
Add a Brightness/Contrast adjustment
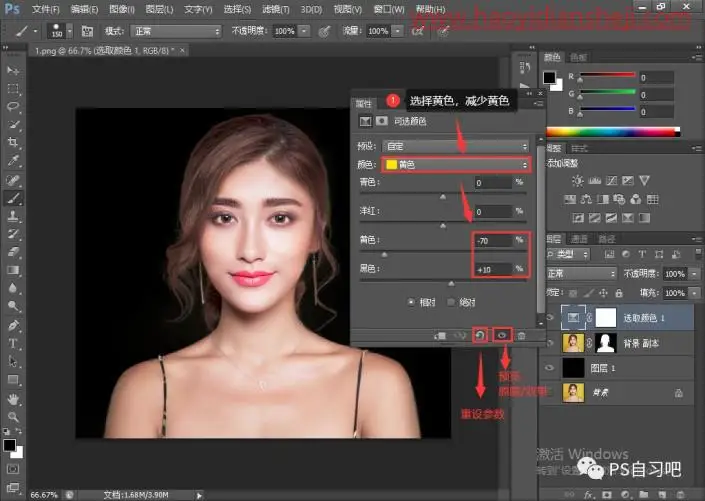coord(577,181)
